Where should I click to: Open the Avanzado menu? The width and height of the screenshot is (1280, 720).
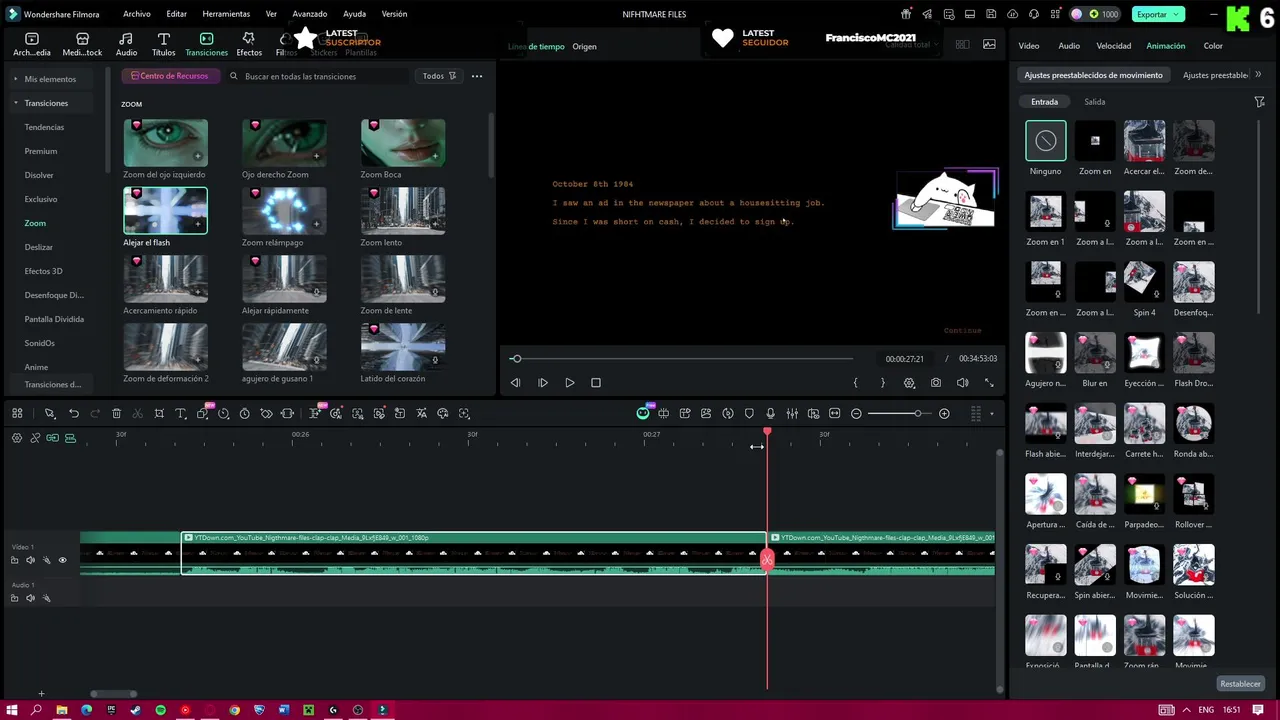[310, 14]
